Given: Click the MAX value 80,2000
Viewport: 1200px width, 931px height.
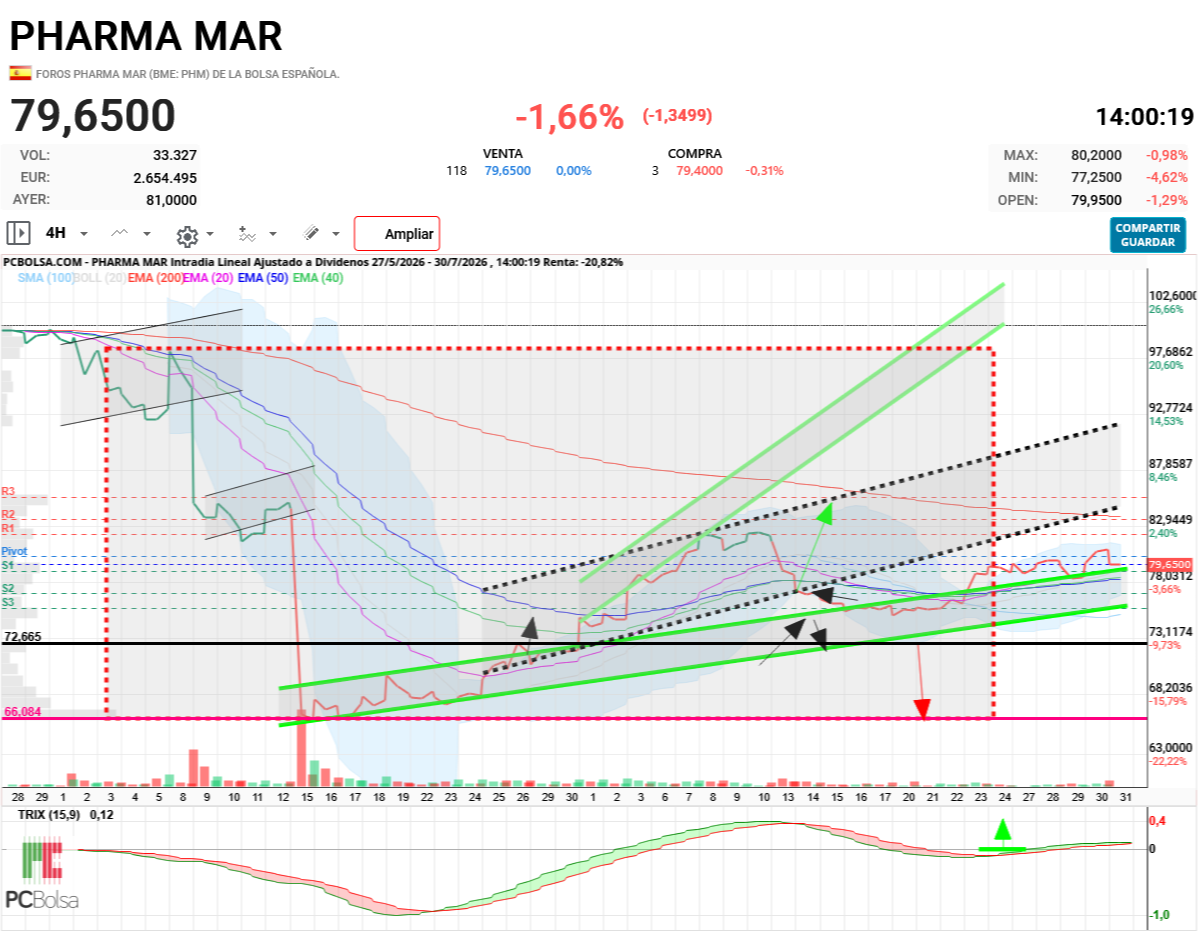Looking at the screenshot, I should point(1095,155).
